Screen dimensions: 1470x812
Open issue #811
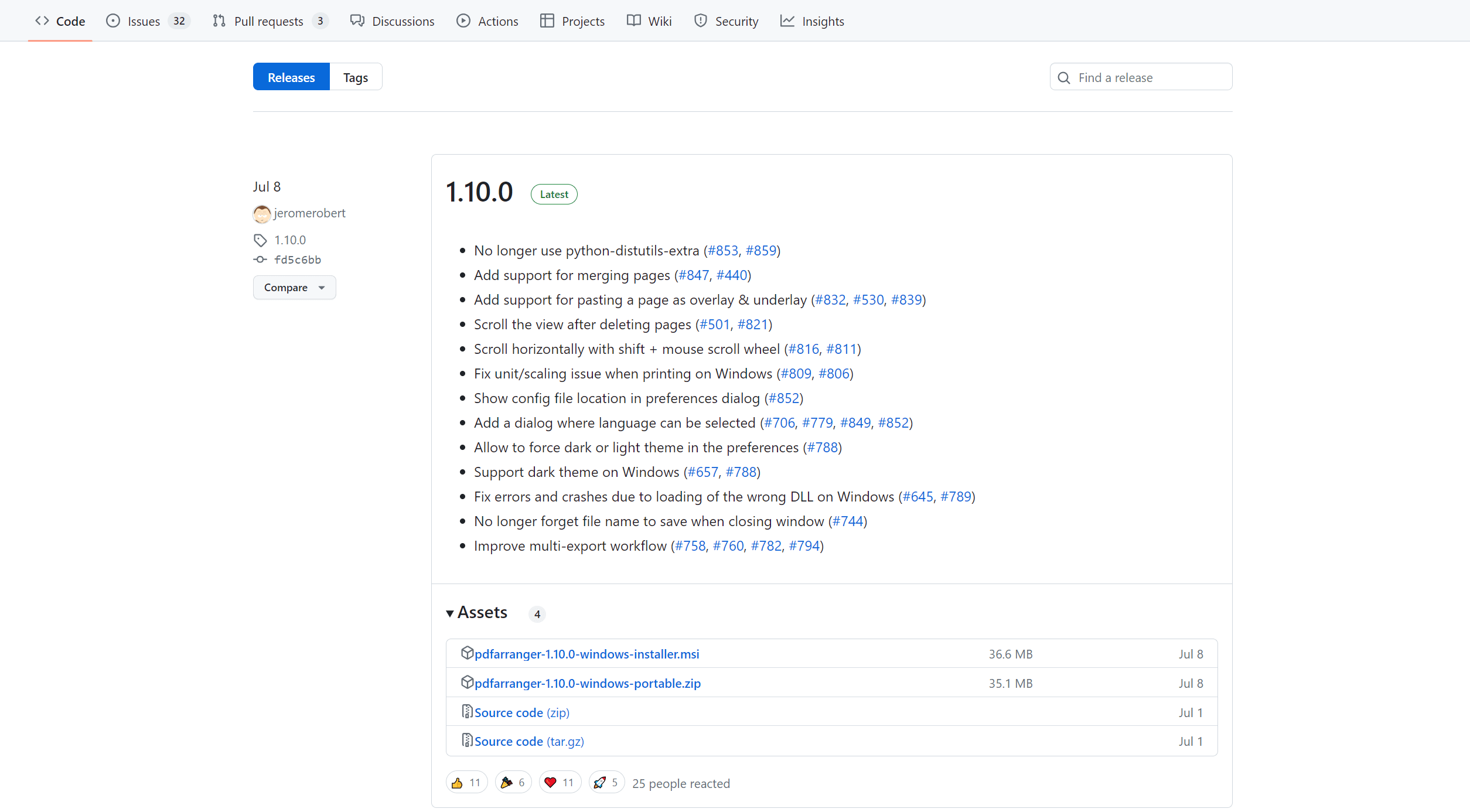point(842,349)
